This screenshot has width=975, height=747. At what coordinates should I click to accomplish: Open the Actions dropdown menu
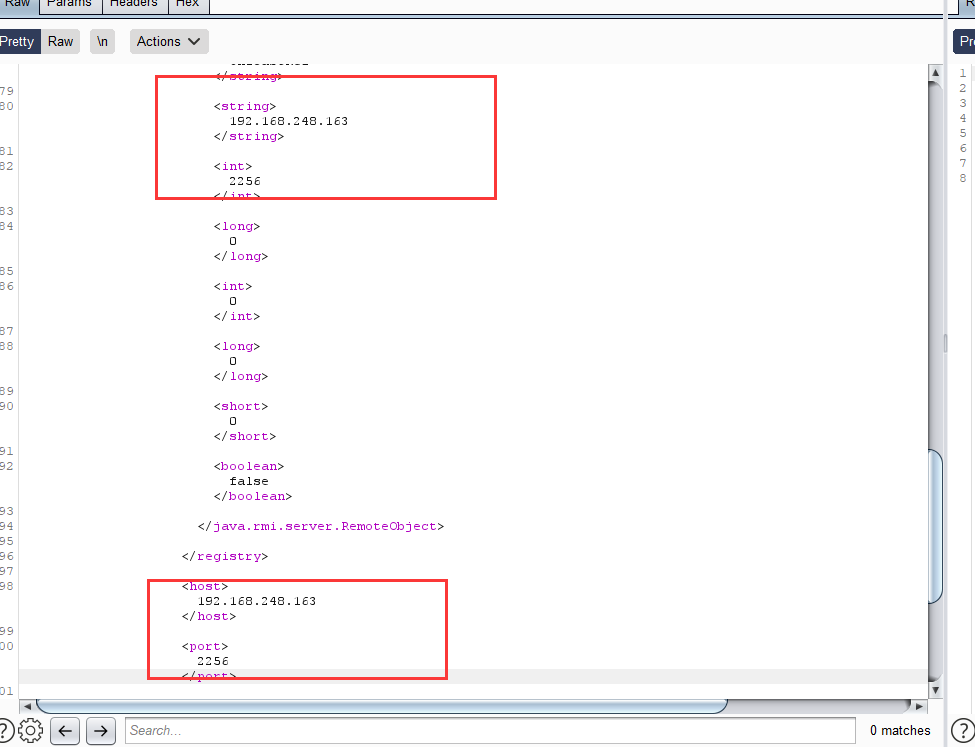point(169,42)
